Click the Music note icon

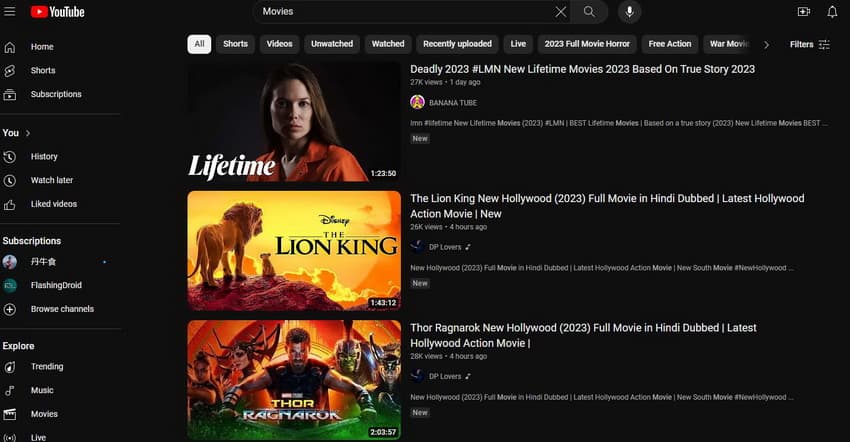[10, 390]
